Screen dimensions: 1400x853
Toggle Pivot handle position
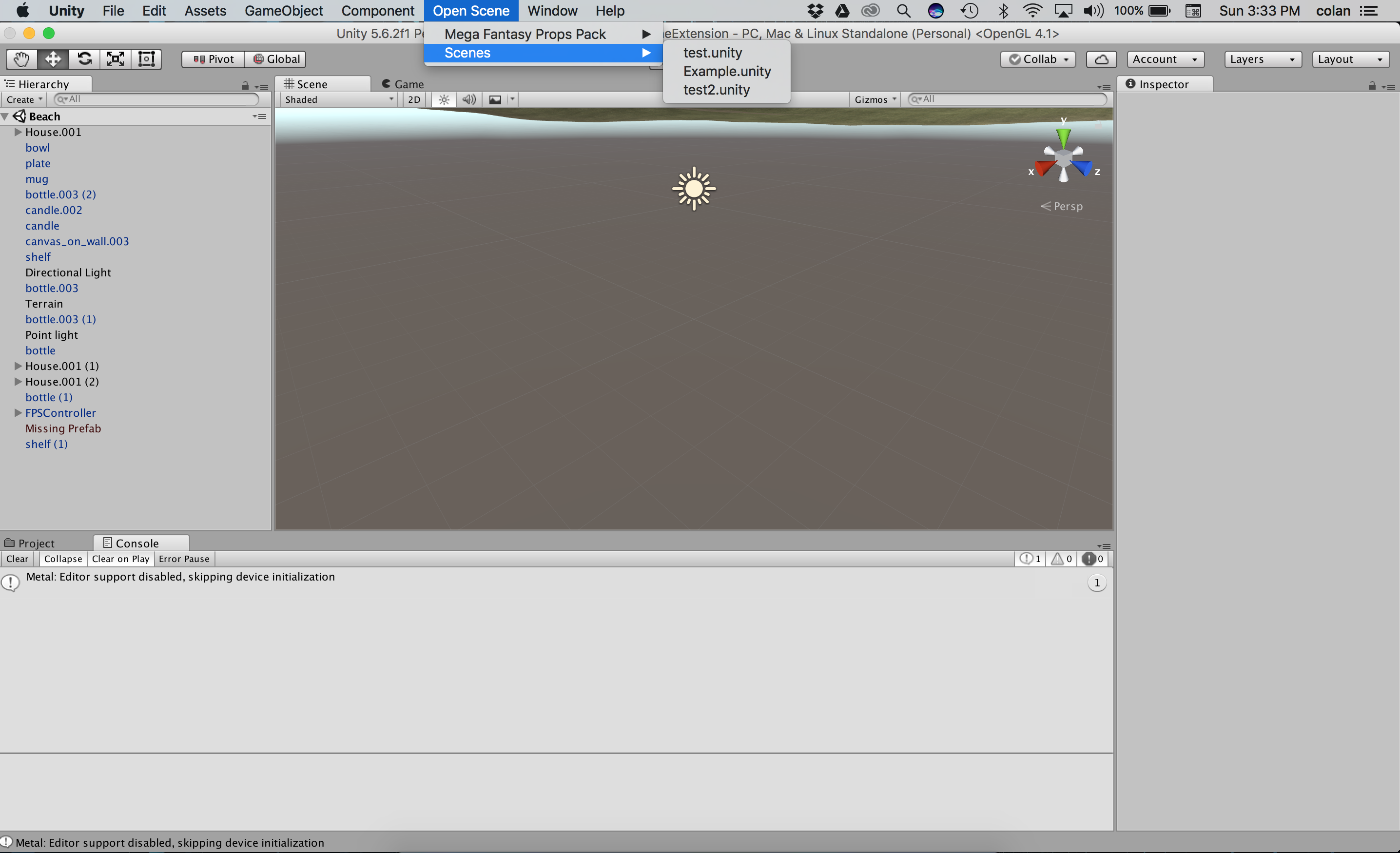pyautogui.click(x=213, y=59)
